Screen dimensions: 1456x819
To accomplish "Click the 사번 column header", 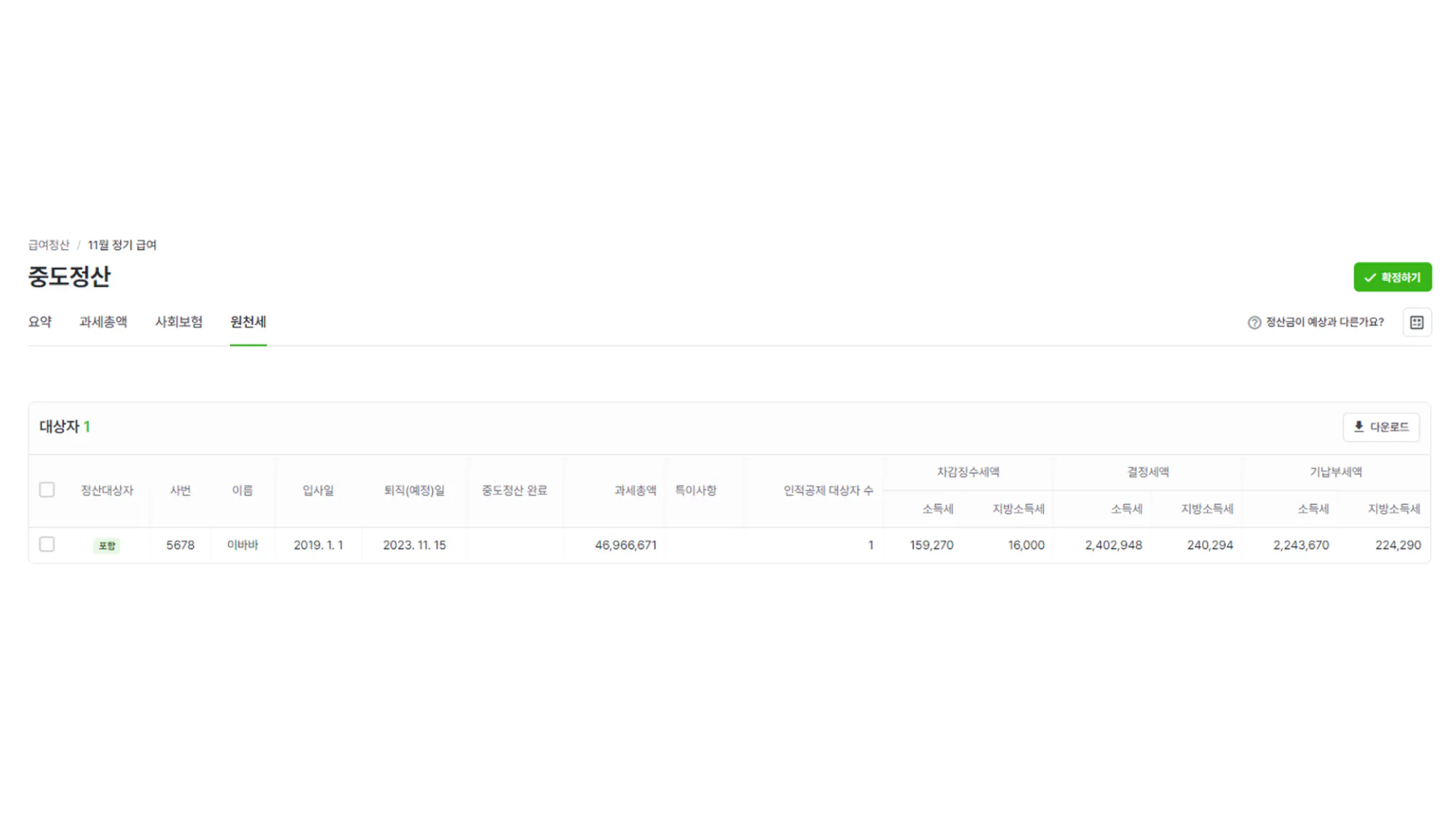I will 180,491.
